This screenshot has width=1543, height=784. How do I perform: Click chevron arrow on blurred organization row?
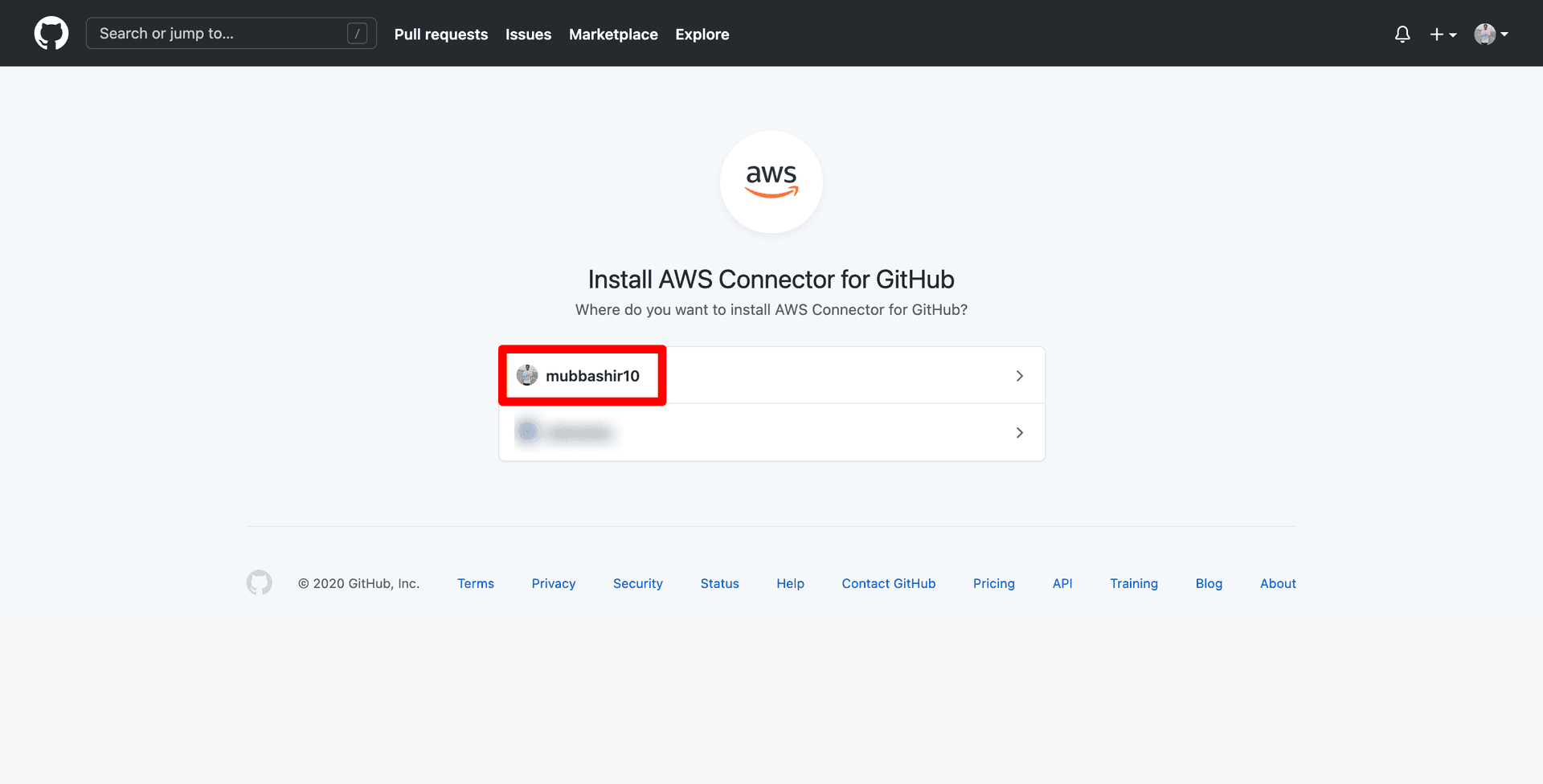tap(1019, 433)
